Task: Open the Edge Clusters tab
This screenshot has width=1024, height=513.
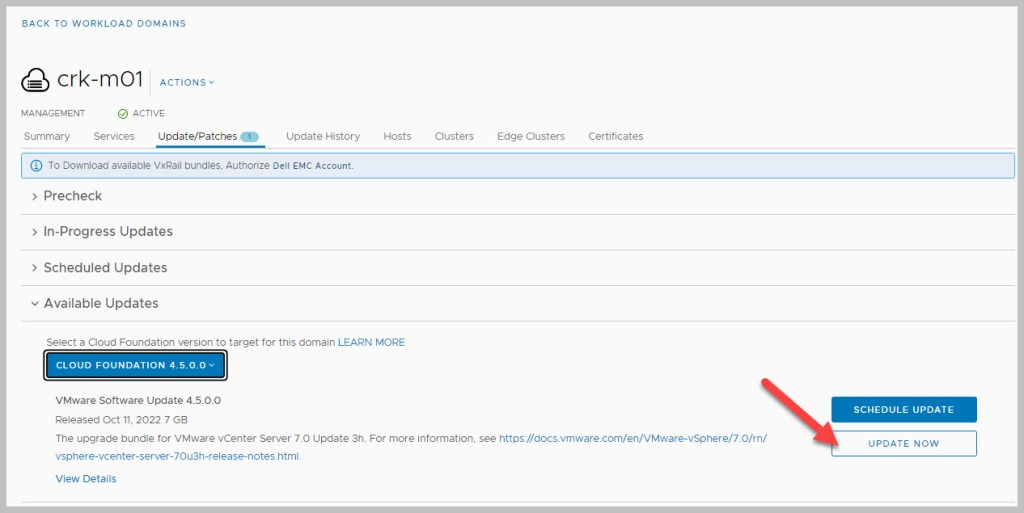Action: tap(531, 136)
